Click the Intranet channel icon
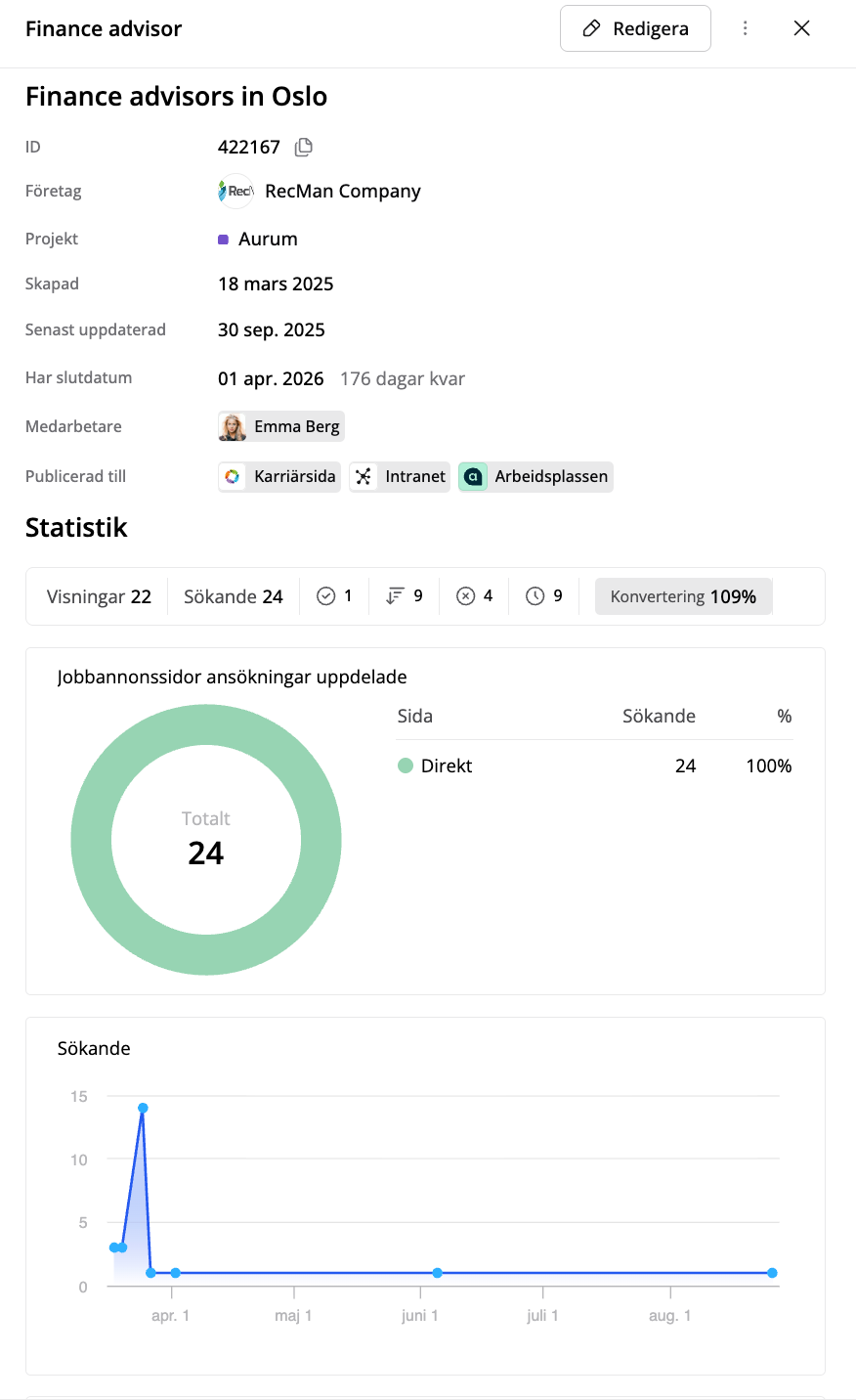 tap(364, 477)
